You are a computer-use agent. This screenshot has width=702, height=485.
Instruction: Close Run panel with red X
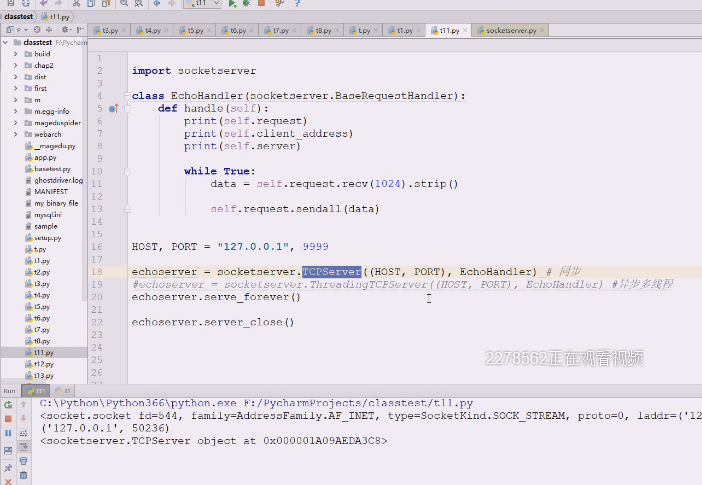coord(8,481)
